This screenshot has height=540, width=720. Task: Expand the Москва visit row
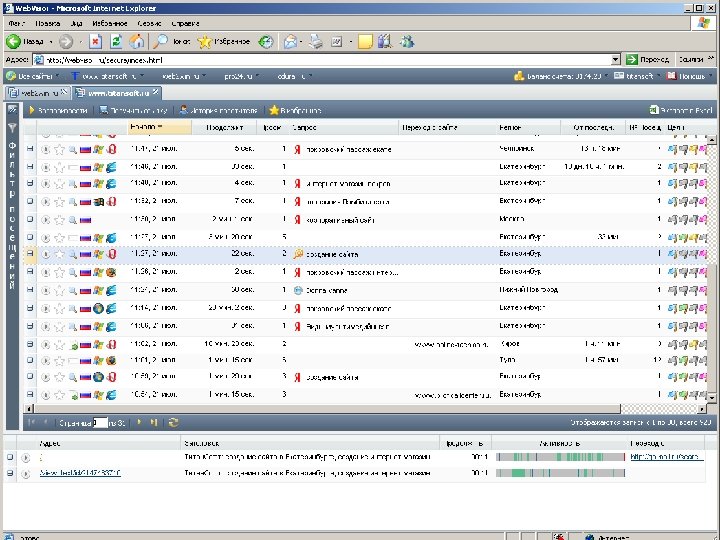tap(30, 219)
